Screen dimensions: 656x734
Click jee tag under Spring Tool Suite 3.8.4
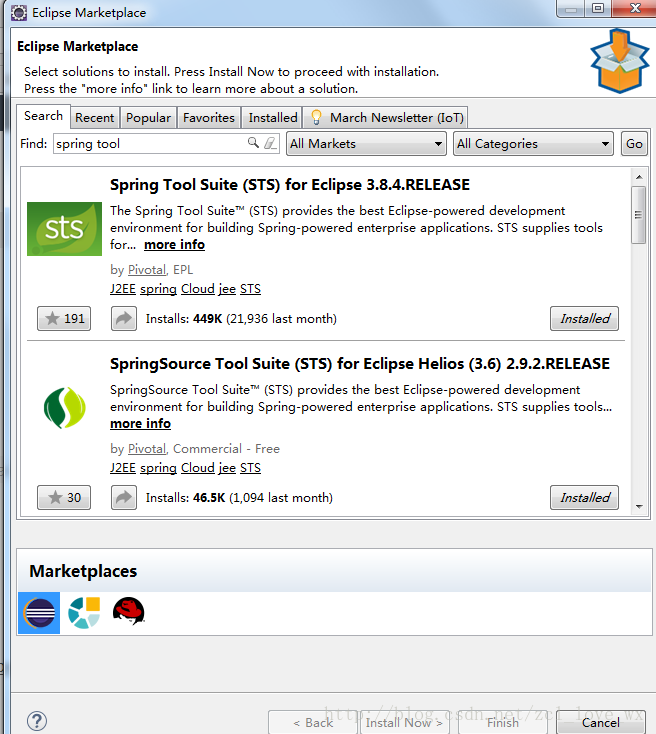pos(227,289)
